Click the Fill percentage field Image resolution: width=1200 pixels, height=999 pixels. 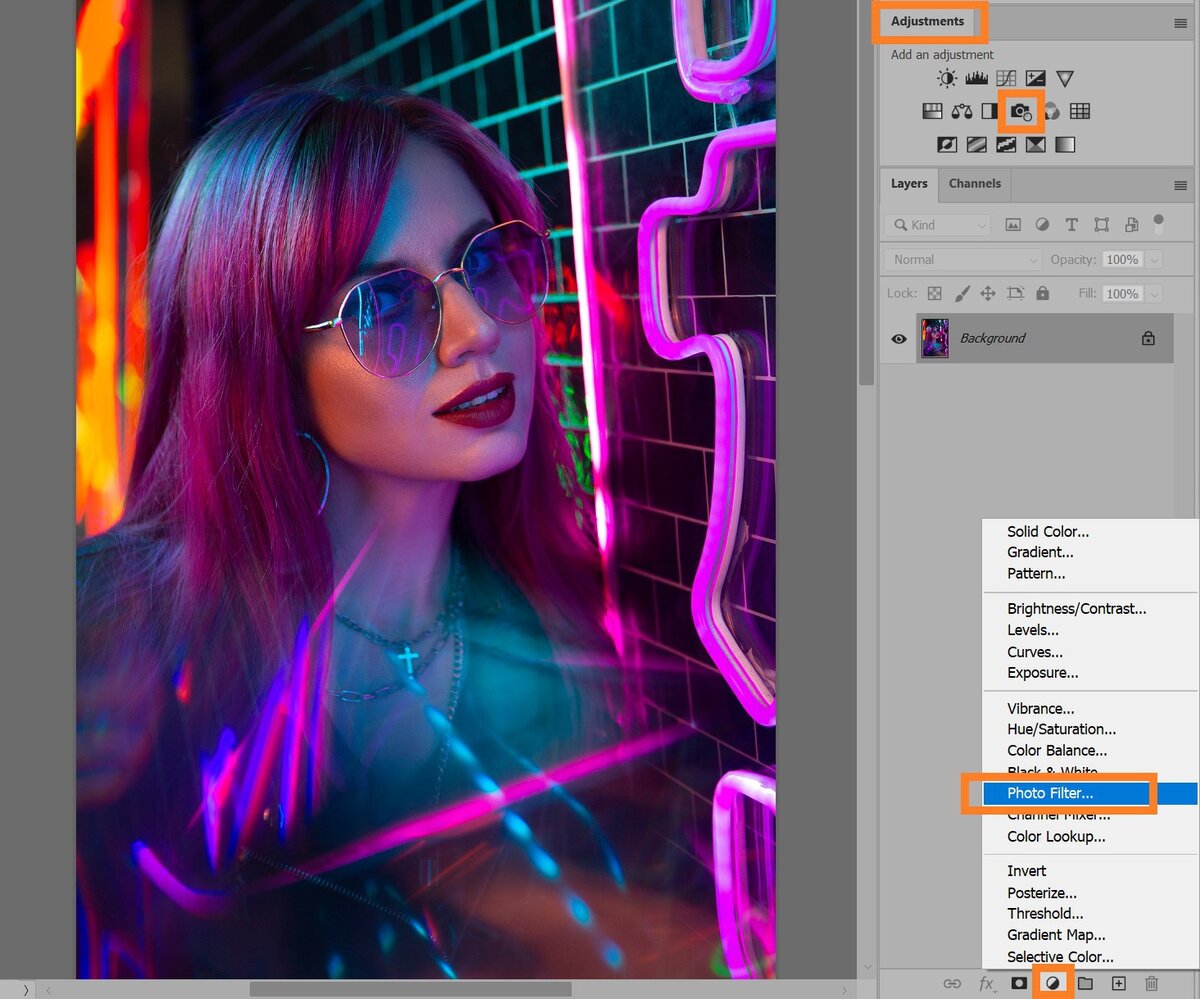click(1122, 294)
